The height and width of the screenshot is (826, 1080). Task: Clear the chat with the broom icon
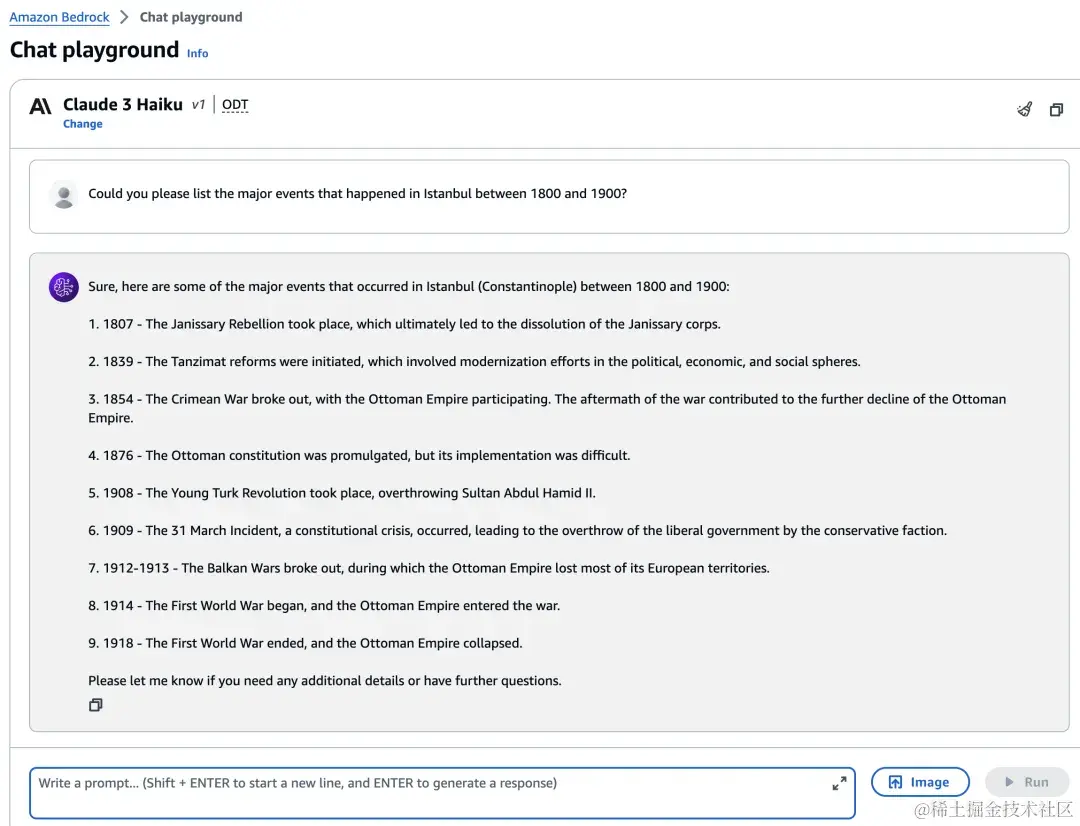(x=1025, y=110)
